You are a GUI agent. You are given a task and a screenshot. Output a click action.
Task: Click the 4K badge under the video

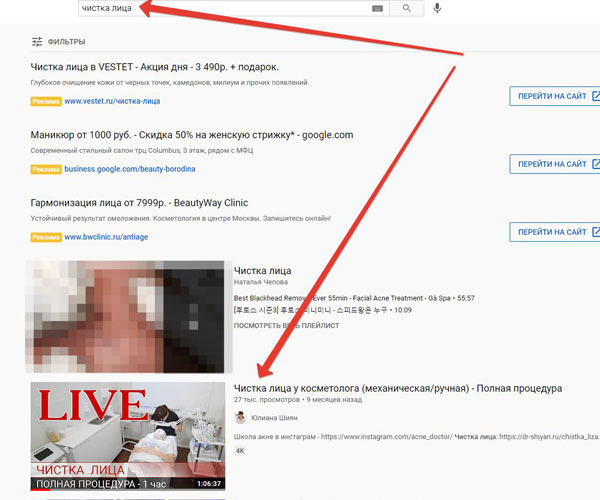pyautogui.click(x=240, y=451)
